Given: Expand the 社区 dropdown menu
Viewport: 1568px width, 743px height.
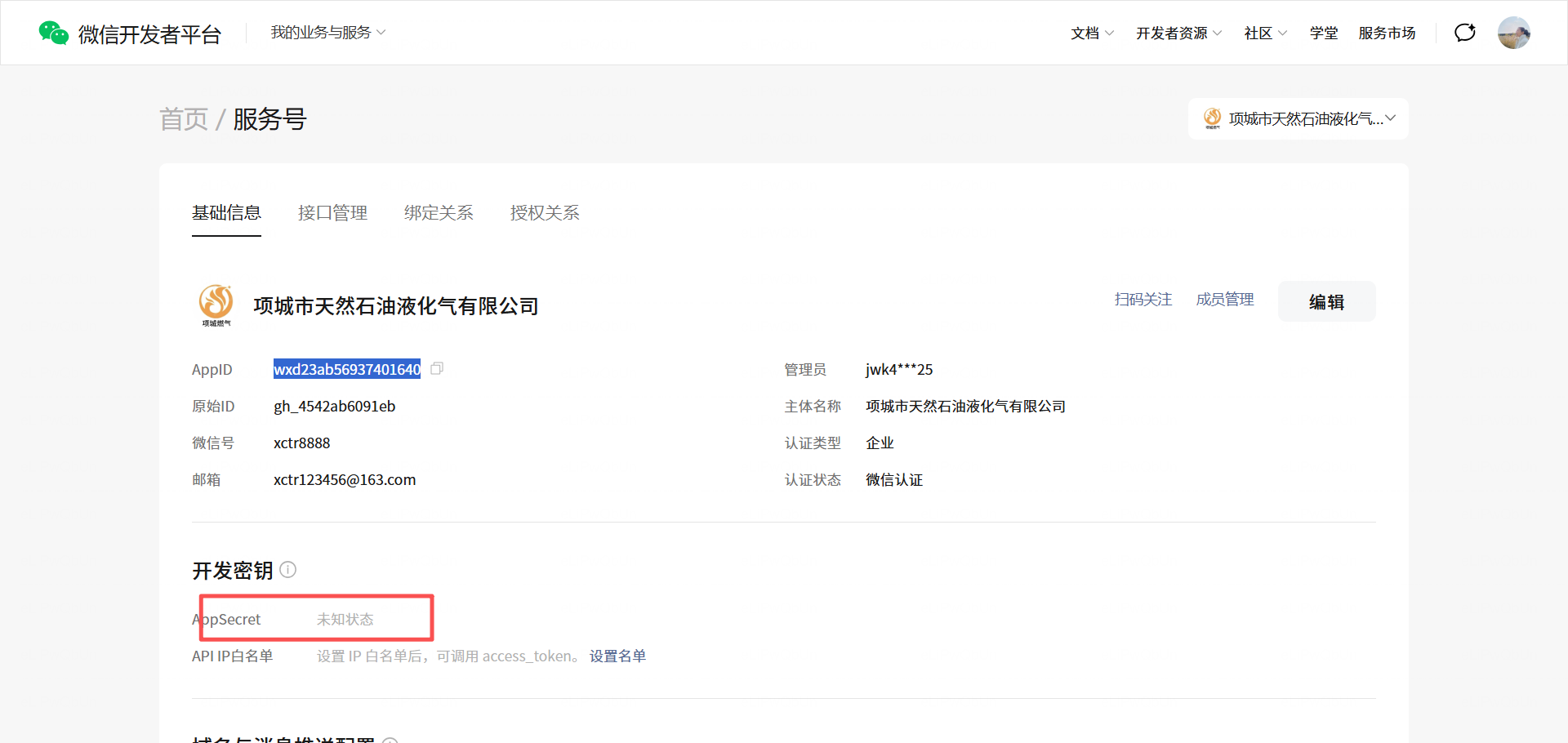Looking at the screenshot, I should tap(1266, 33).
